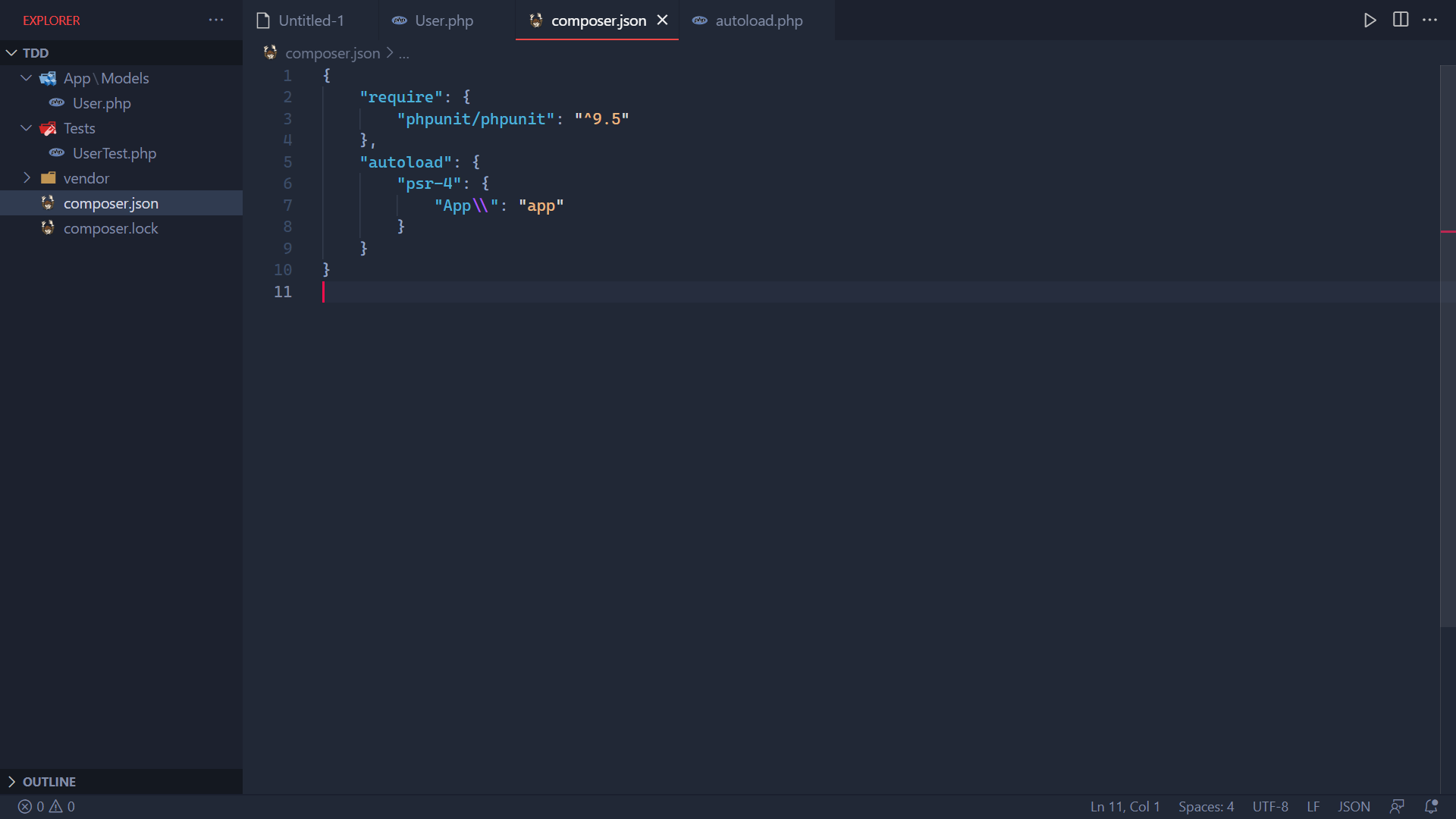The height and width of the screenshot is (819, 1456).
Task: Click the composer icon beside composer.json in the tree
Action: pyautogui.click(x=48, y=202)
